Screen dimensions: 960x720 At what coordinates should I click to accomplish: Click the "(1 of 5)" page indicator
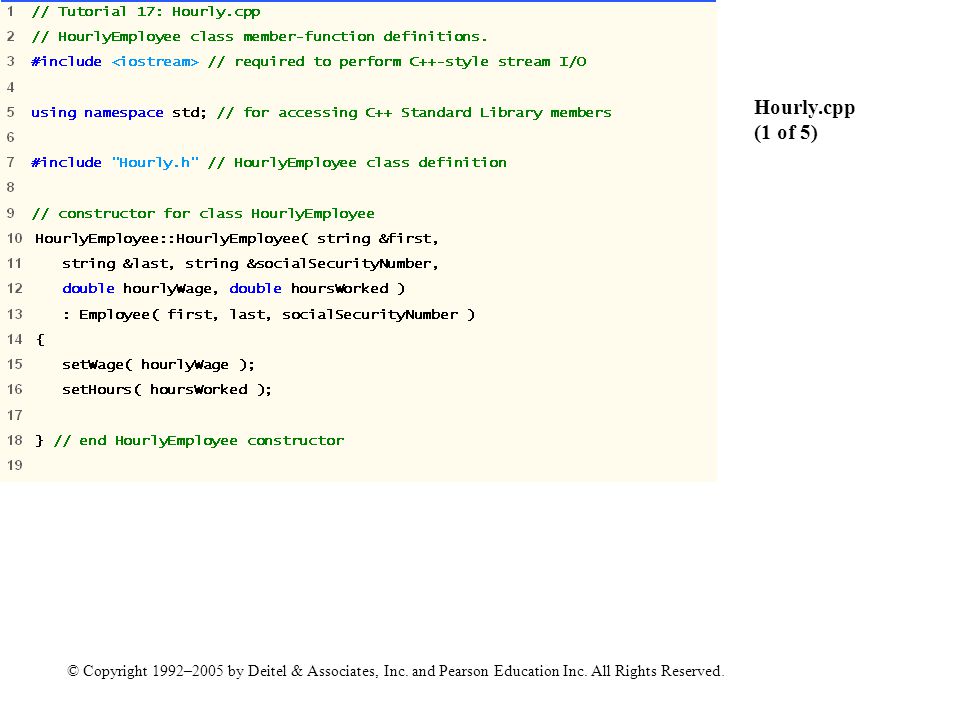tap(786, 133)
